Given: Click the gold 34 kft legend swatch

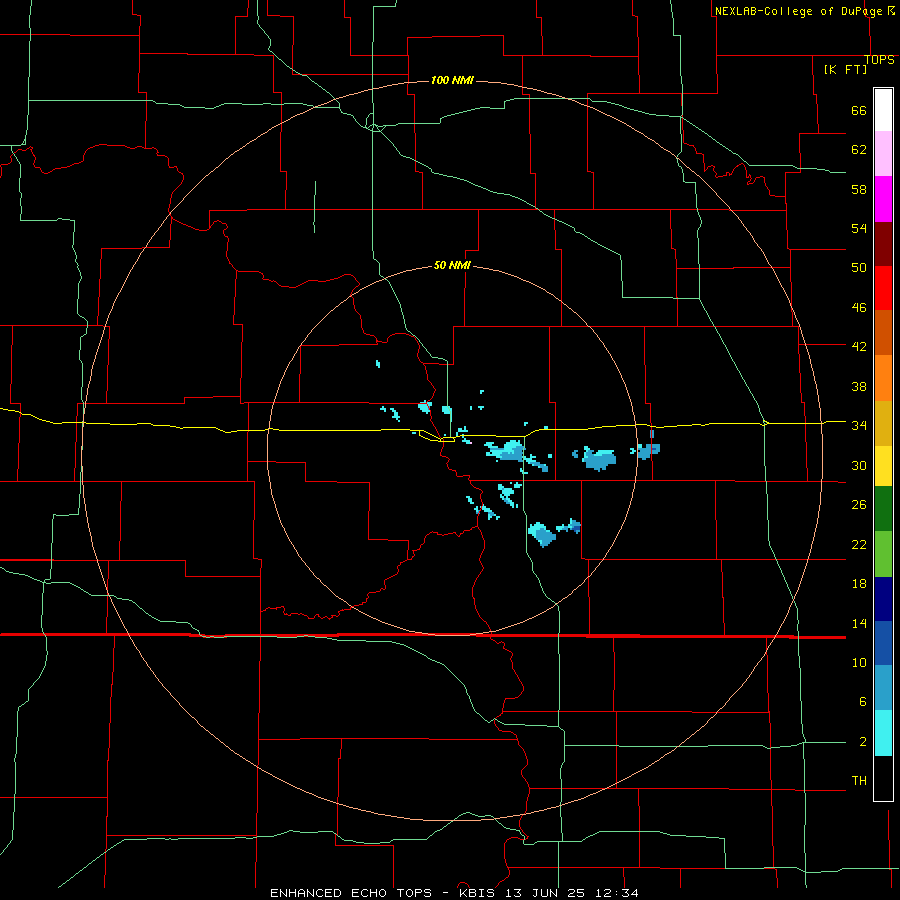Looking at the screenshot, I should (883, 423).
